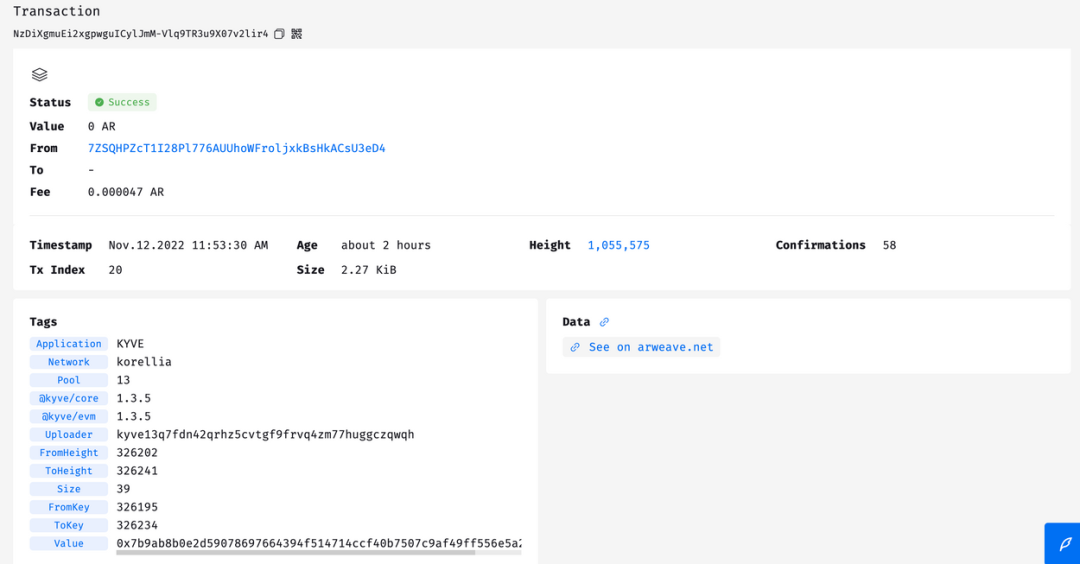1080x564 pixels.
Task: Select the FromKey tag label
Action: coord(69,507)
